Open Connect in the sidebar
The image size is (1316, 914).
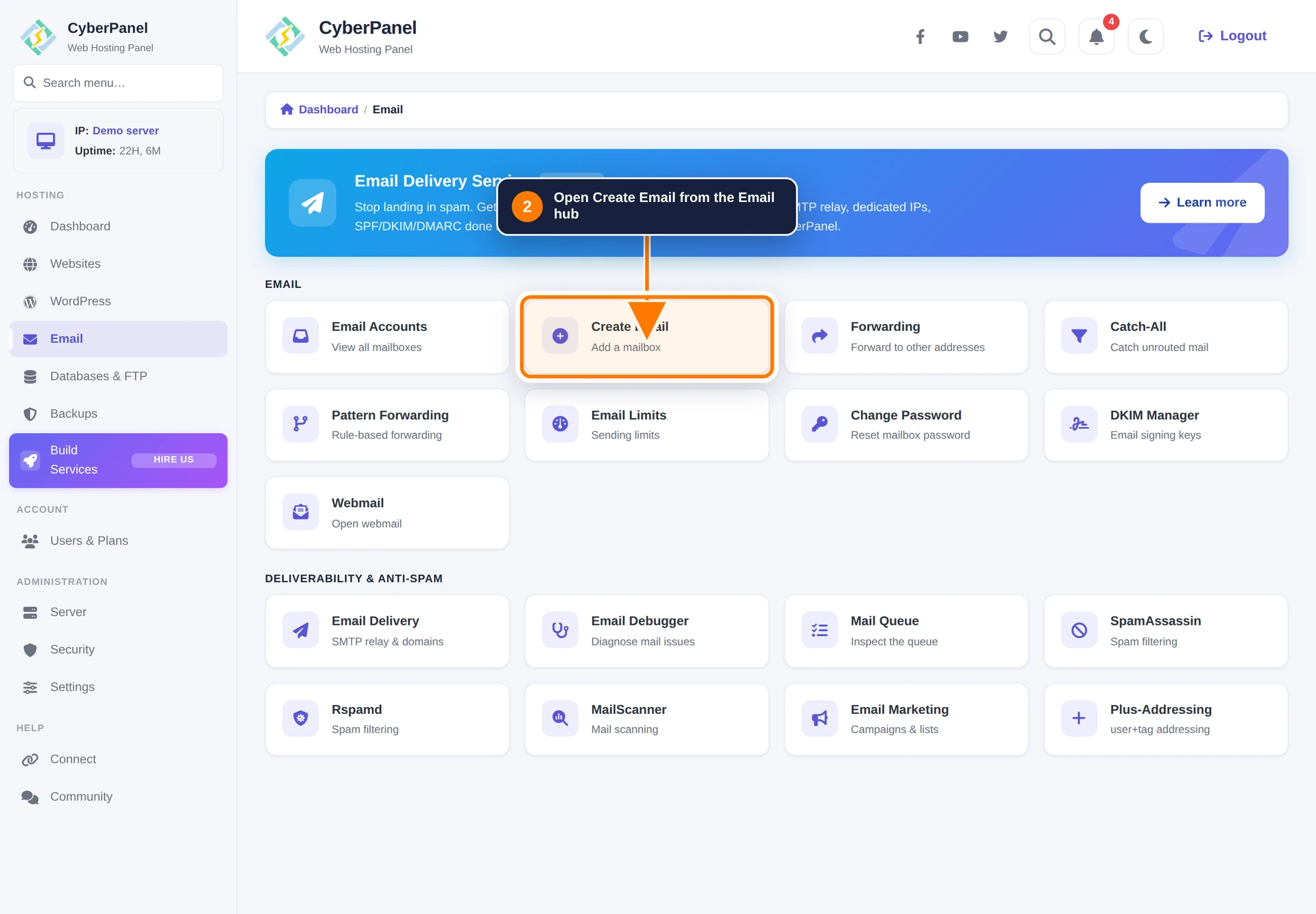tap(118, 759)
